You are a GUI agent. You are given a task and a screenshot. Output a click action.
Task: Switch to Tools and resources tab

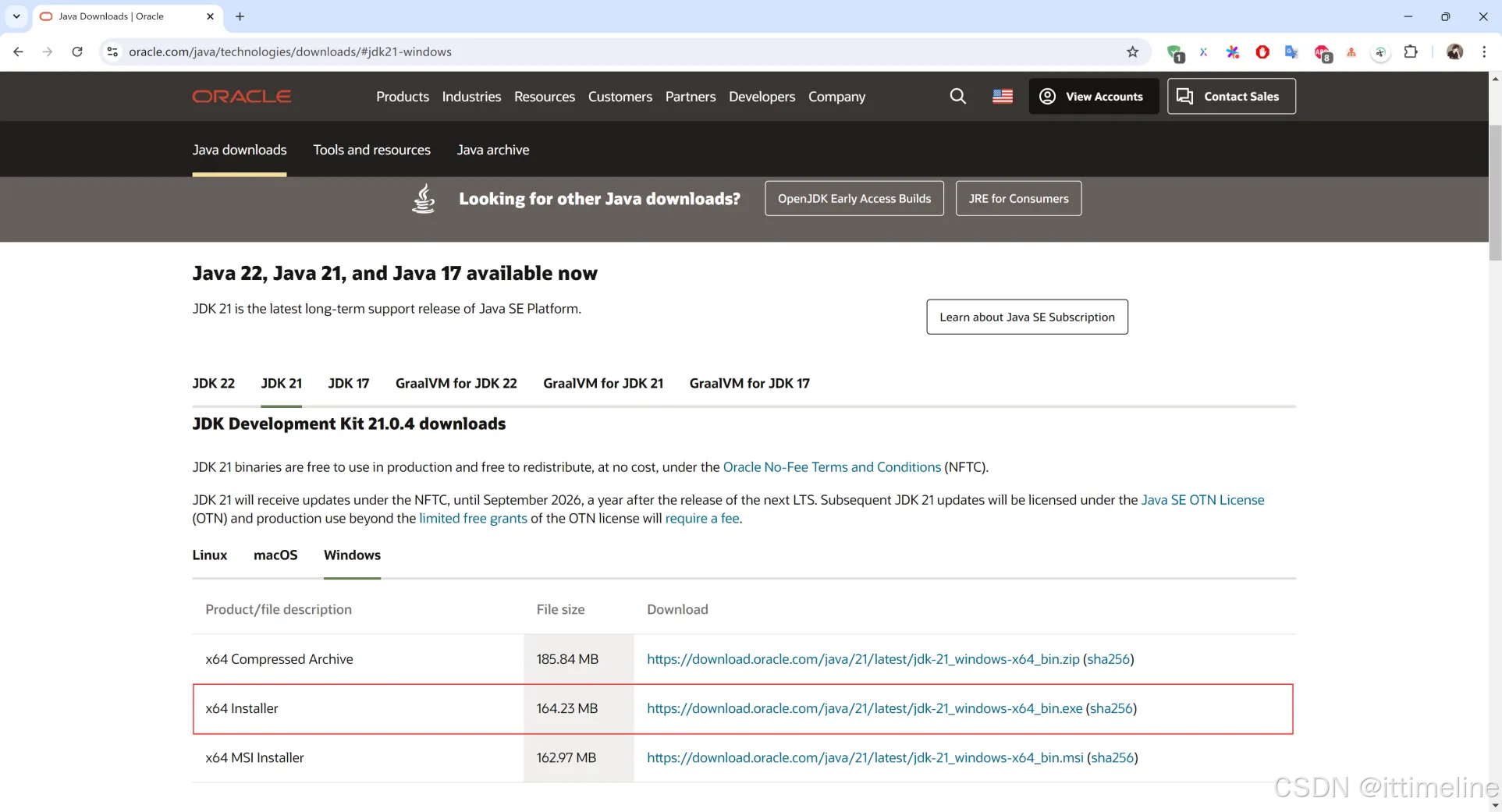tap(371, 150)
